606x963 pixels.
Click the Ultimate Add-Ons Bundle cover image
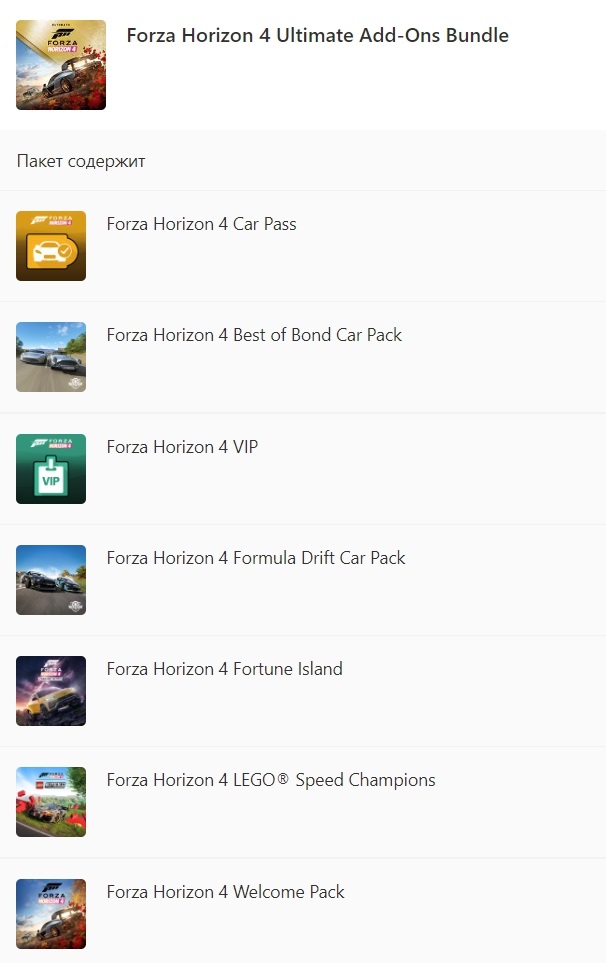[x=61, y=65]
